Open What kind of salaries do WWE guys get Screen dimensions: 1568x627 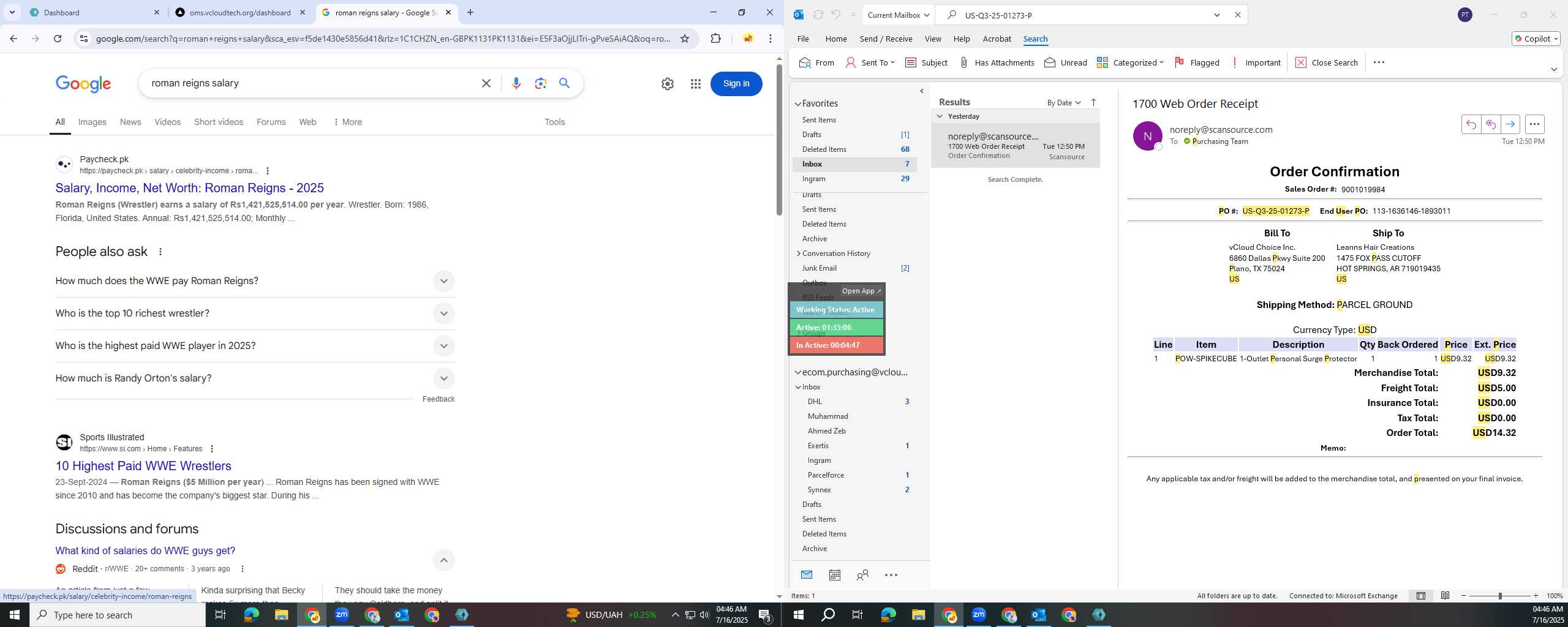[x=145, y=550]
